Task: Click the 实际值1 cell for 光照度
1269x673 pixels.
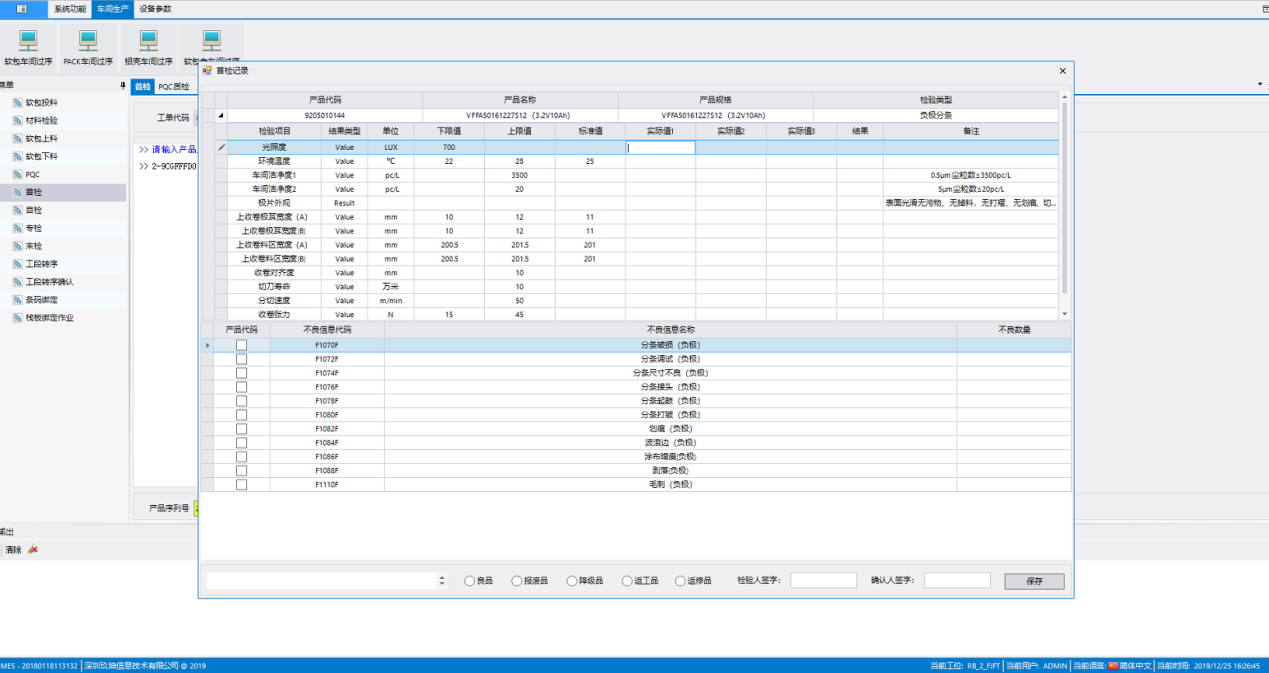Action: click(x=660, y=147)
